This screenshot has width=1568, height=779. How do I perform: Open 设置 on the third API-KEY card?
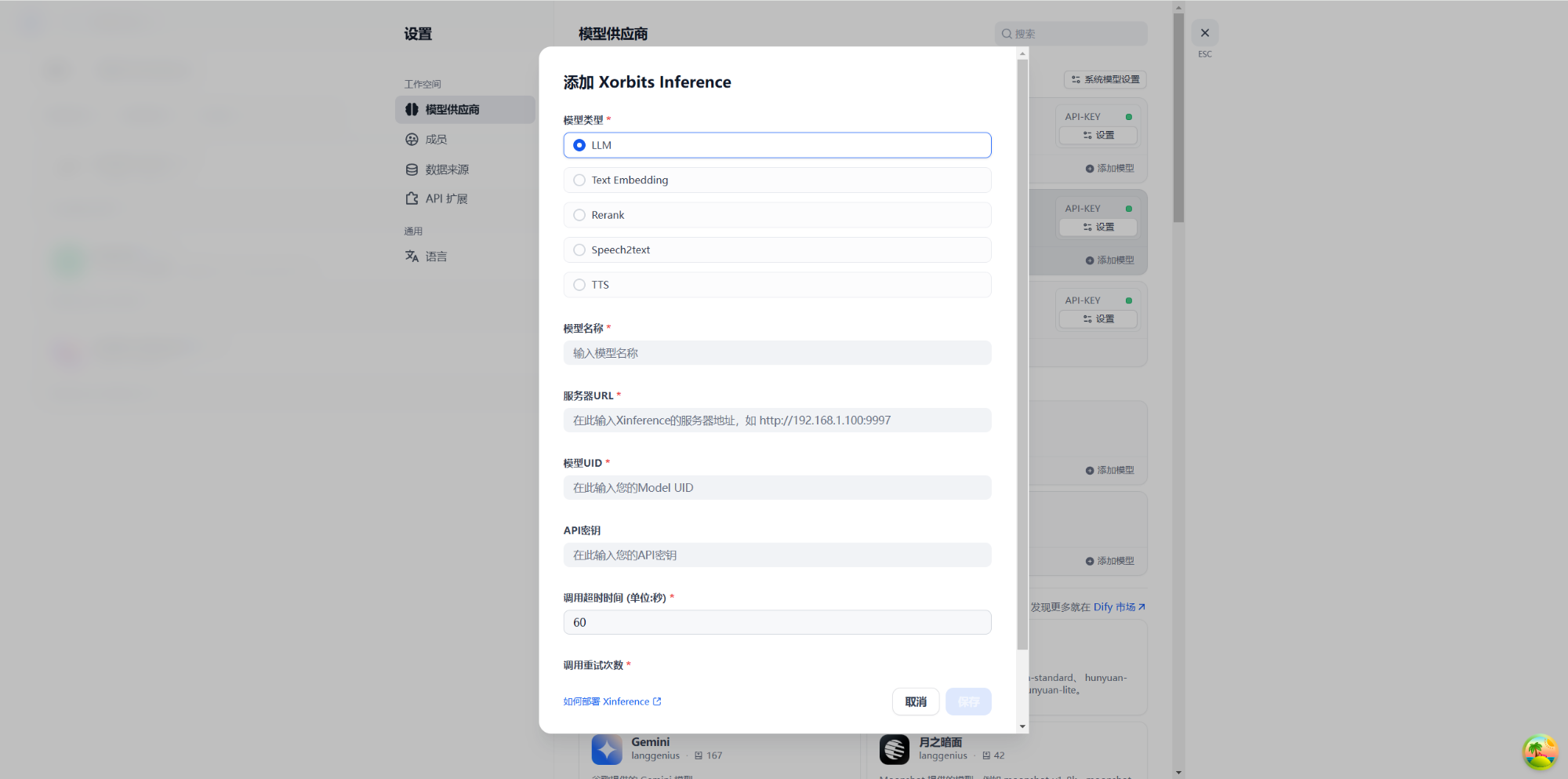1098,319
